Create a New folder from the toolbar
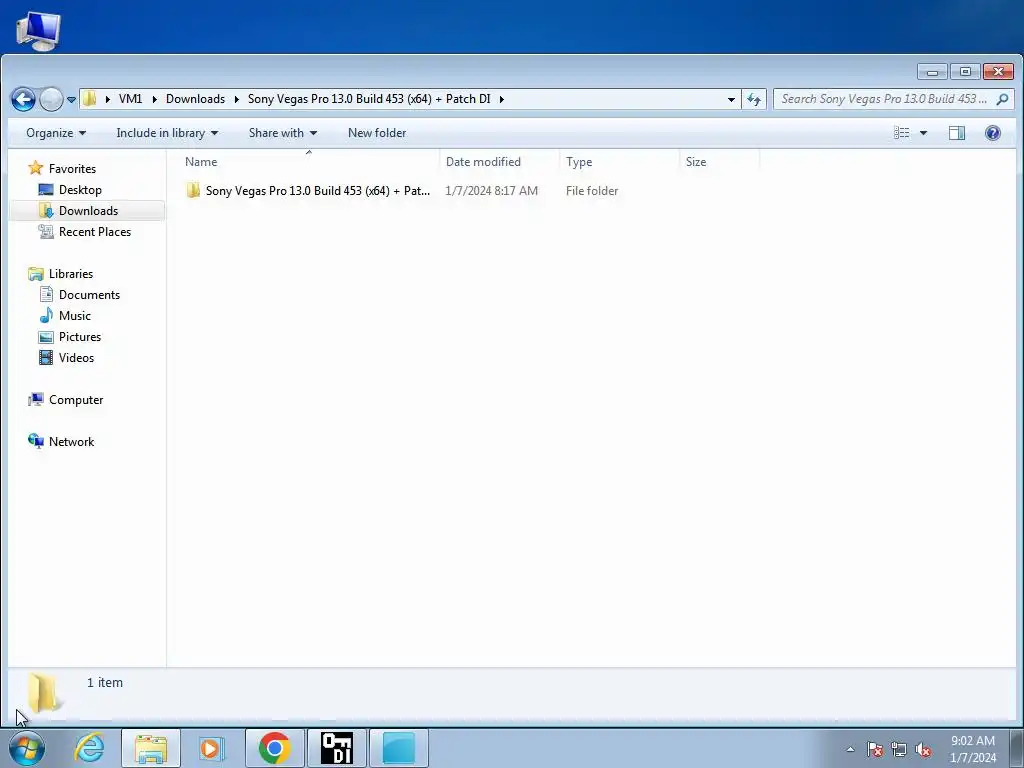The width and height of the screenshot is (1024, 768). (x=377, y=133)
